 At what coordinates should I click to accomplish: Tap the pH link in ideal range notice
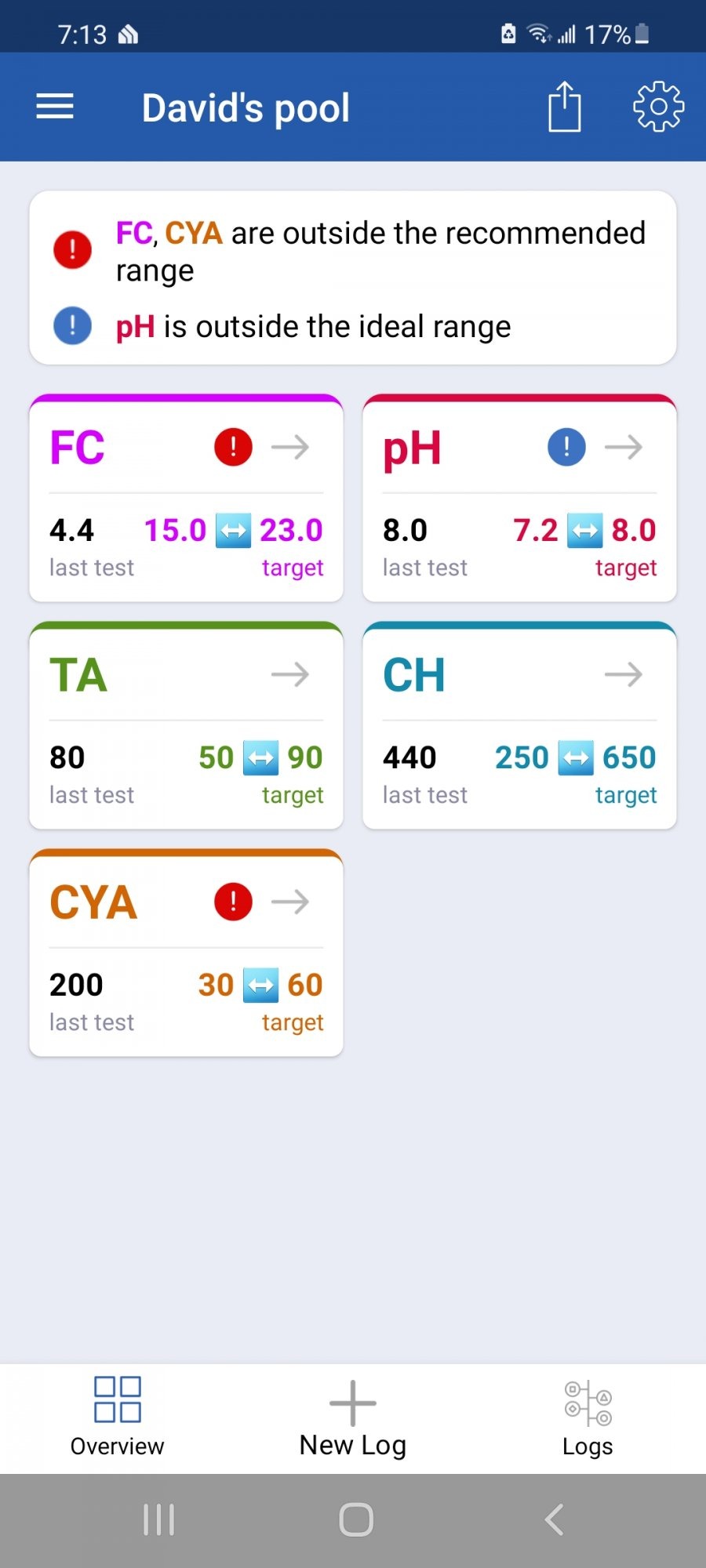coord(135,327)
